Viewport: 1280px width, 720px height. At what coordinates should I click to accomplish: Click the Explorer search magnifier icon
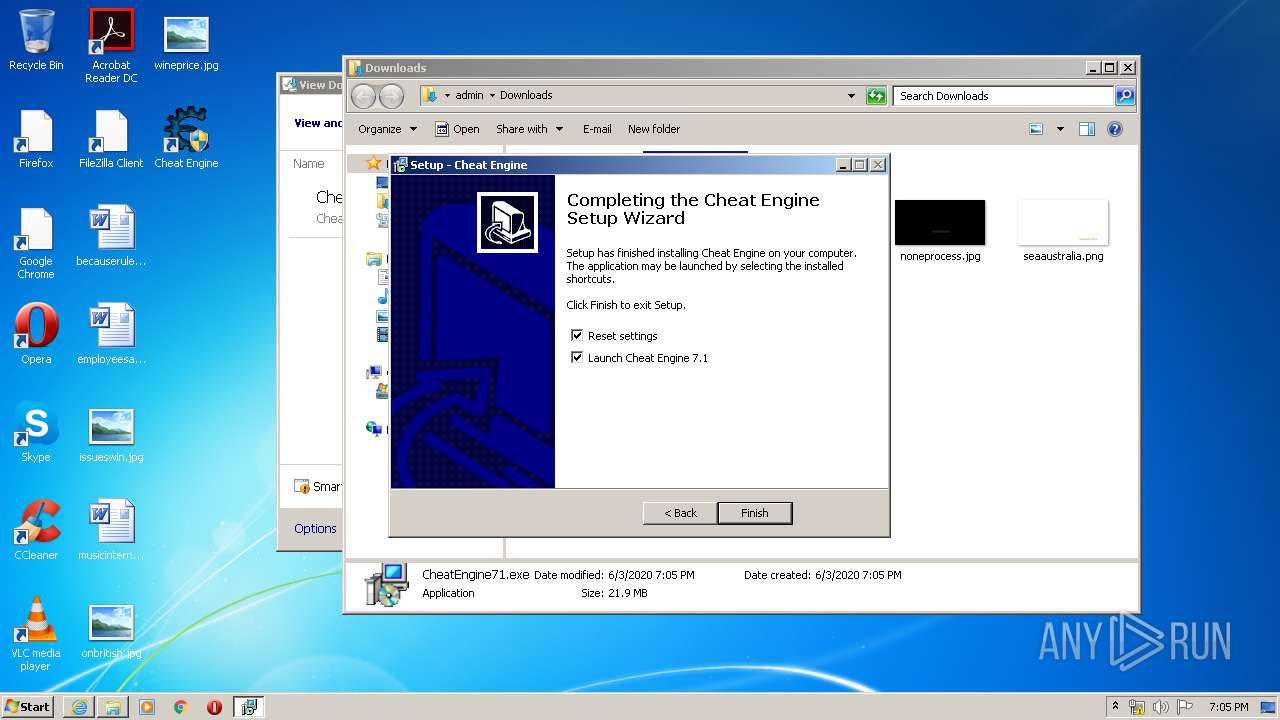tap(1125, 96)
